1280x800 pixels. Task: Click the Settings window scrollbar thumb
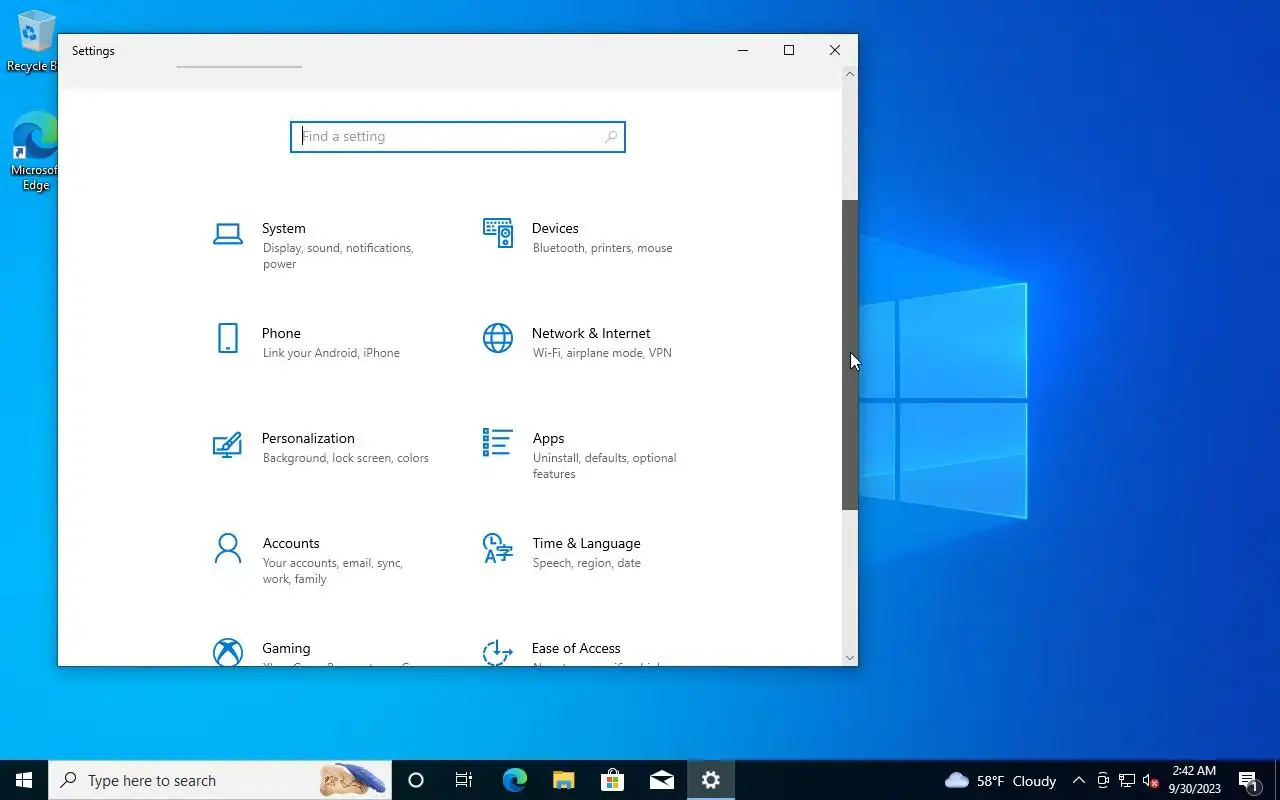(850, 355)
